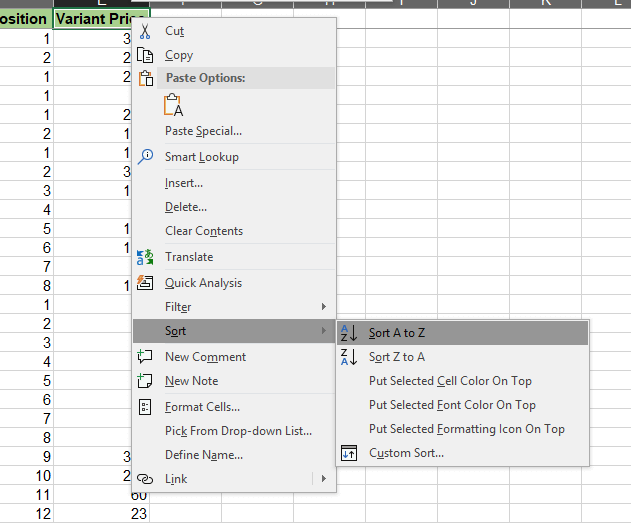
Task: Click the Copy icon in context menu
Action: (x=145, y=55)
